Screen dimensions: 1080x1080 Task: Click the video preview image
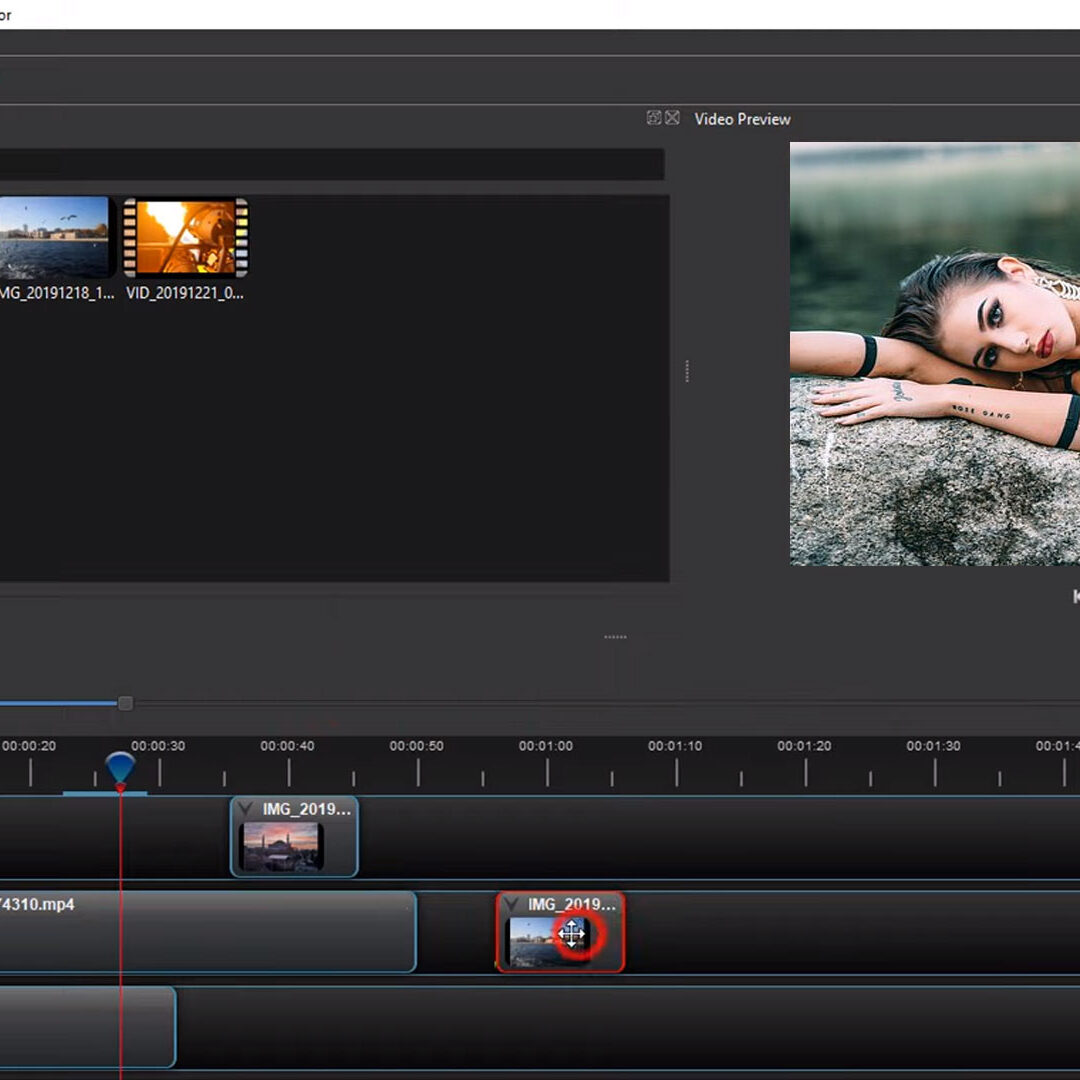[x=934, y=354]
